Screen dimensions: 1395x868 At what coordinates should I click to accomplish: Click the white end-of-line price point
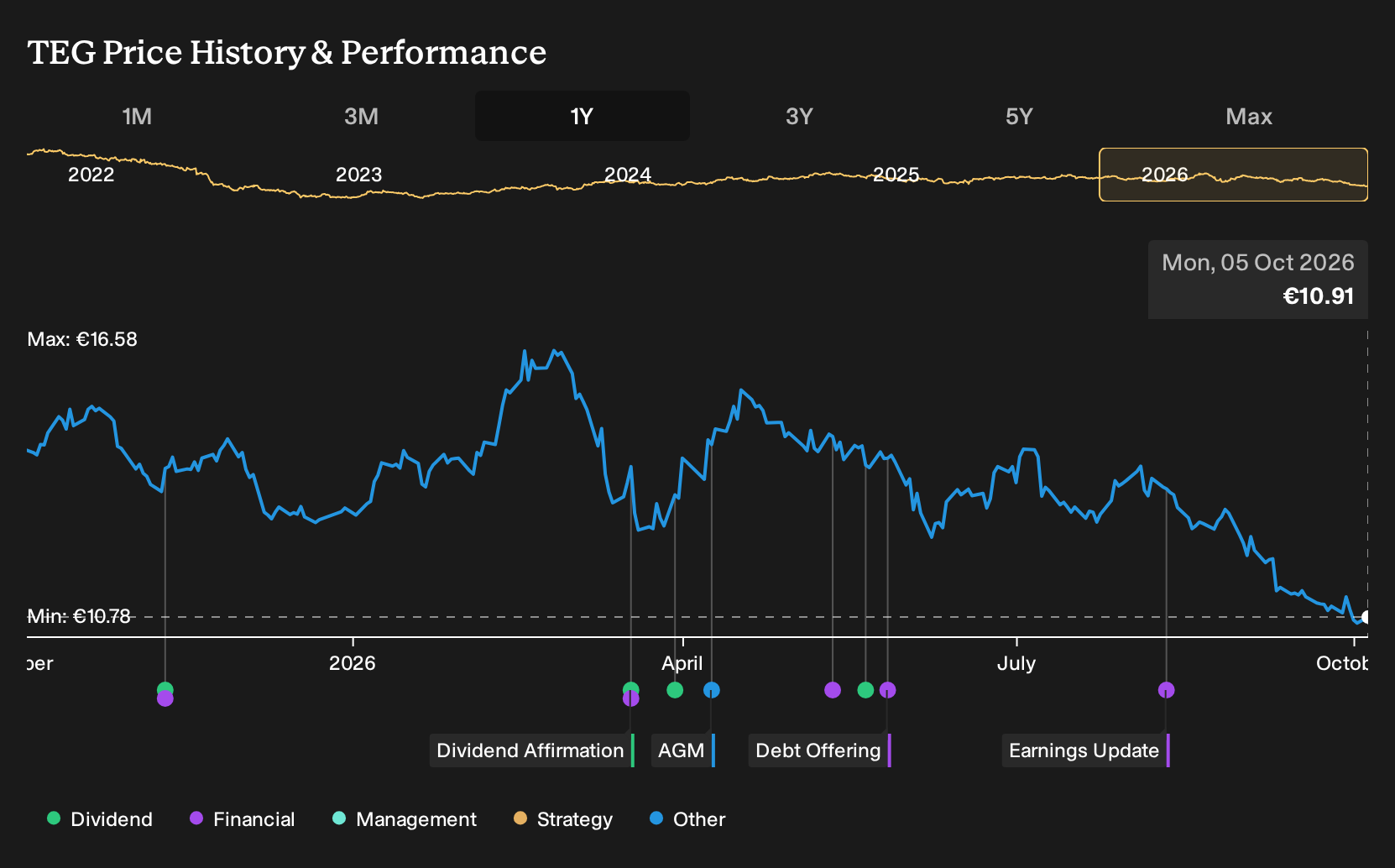tap(1366, 617)
